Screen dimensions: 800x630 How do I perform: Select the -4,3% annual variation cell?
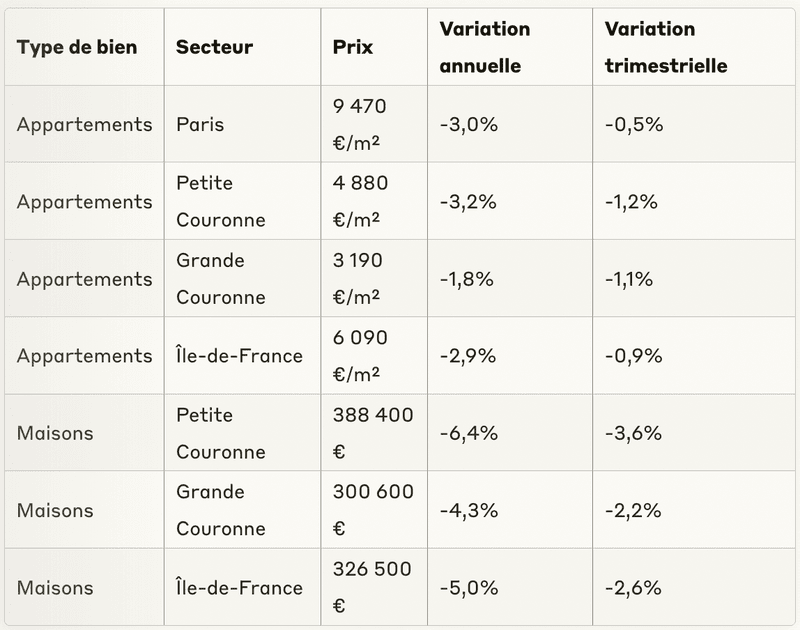pyautogui.click(x=466, y=510)
